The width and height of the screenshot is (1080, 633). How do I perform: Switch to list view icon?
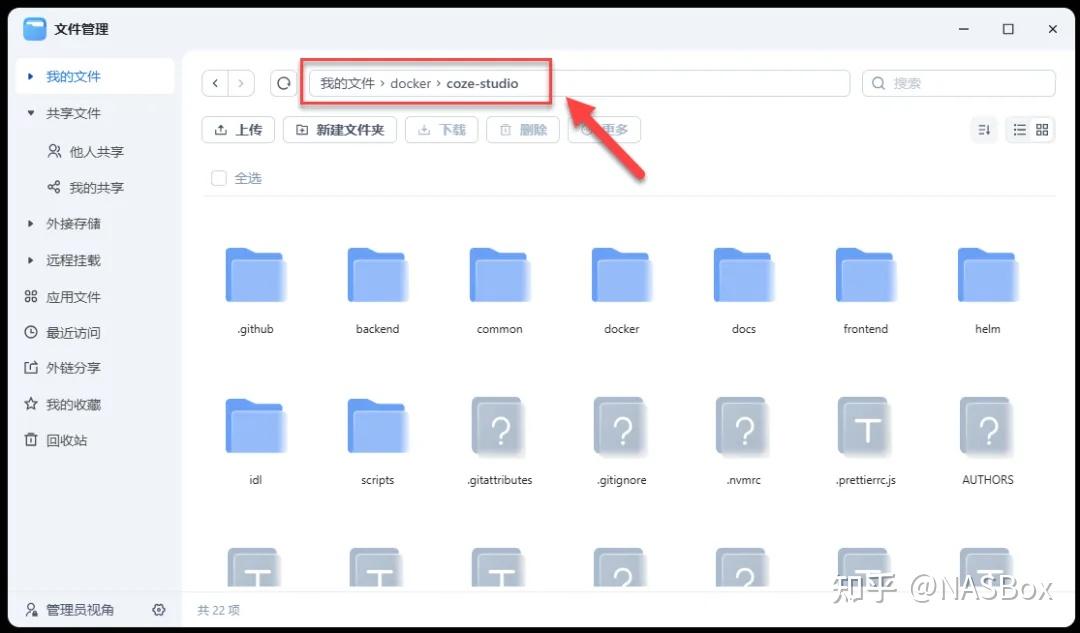click(1019, 129)
